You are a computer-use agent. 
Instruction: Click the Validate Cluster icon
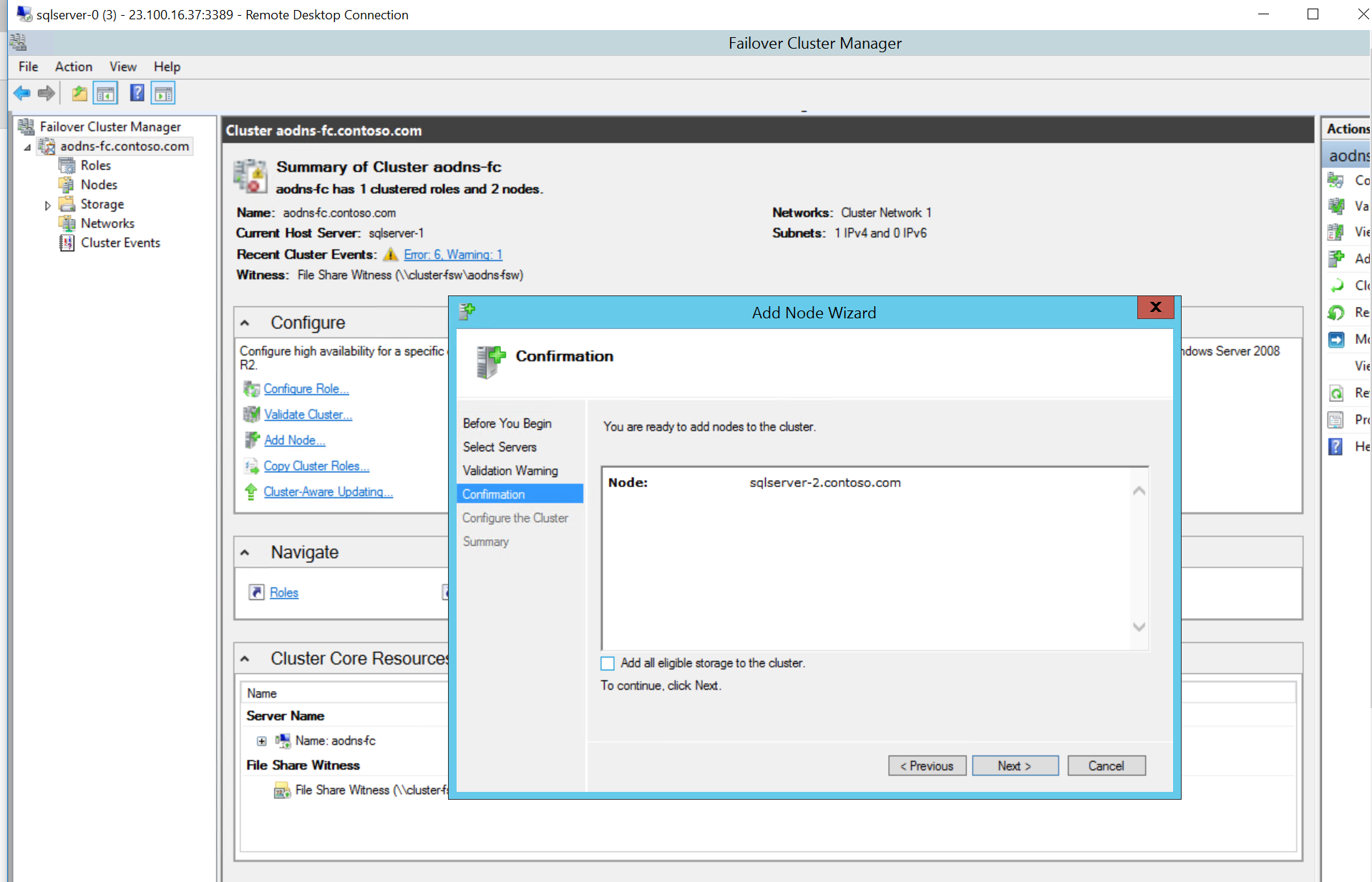(251, 414)
